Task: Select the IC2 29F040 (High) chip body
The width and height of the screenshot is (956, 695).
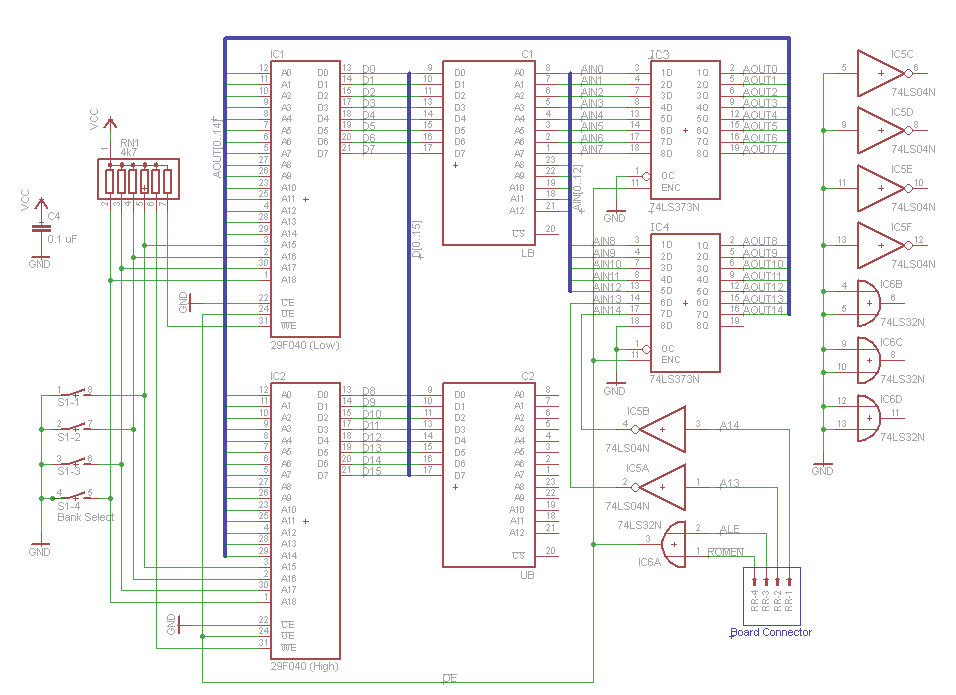Action: 305,522
